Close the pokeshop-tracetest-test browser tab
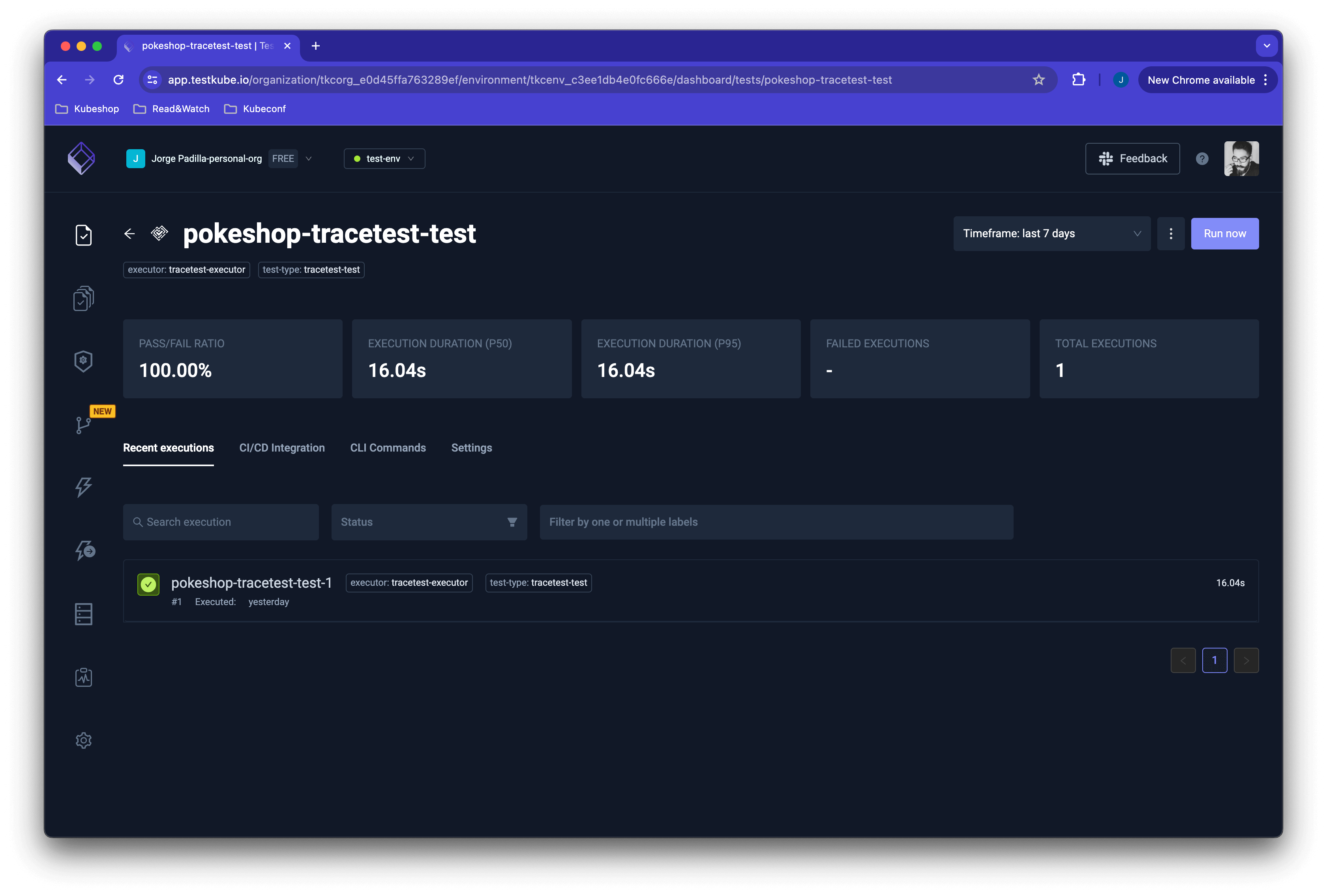The height and width of the screenshot is (896, 1327). (x=287, y=46)
